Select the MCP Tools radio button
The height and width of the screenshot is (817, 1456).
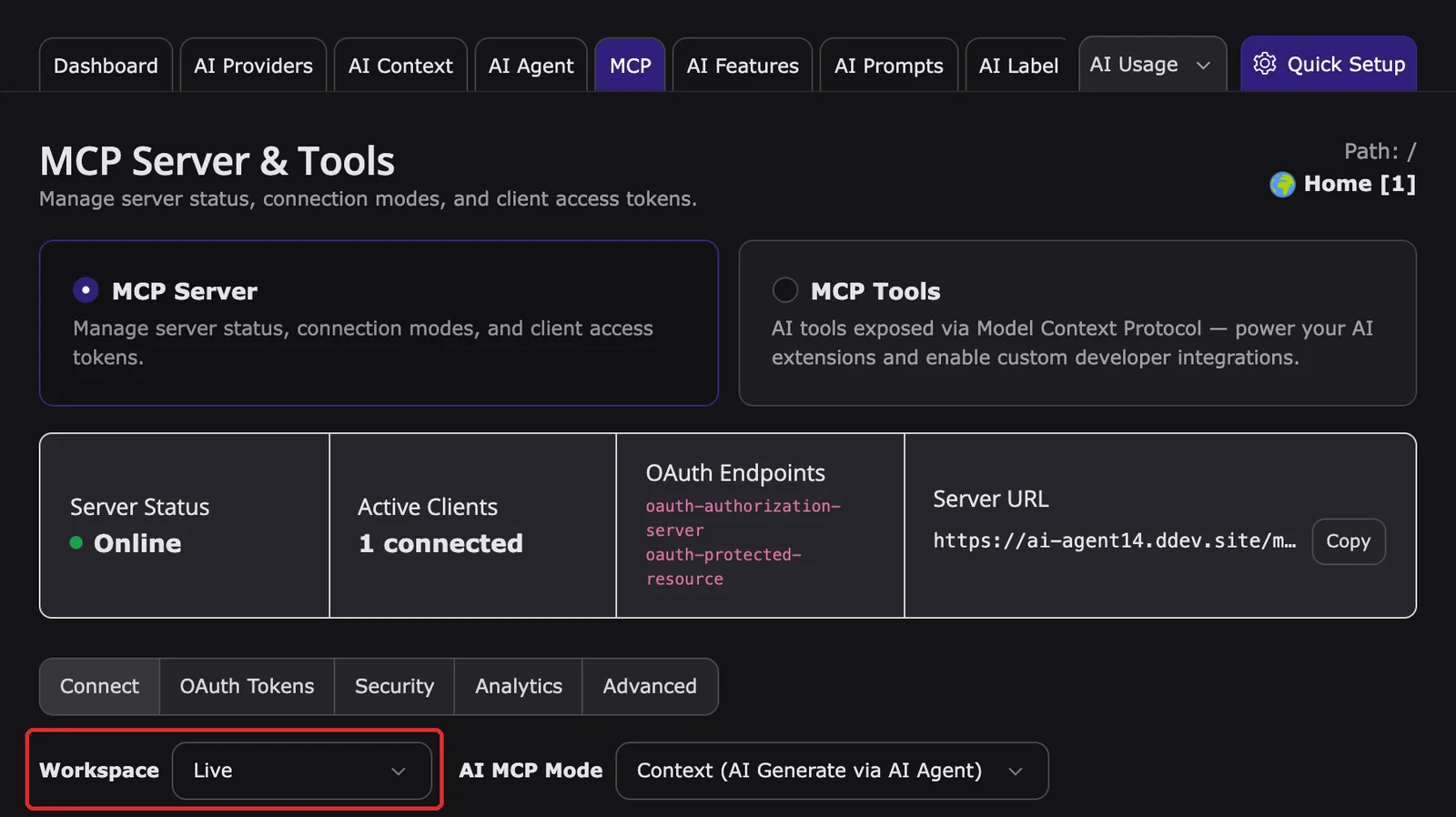point(784,290)
